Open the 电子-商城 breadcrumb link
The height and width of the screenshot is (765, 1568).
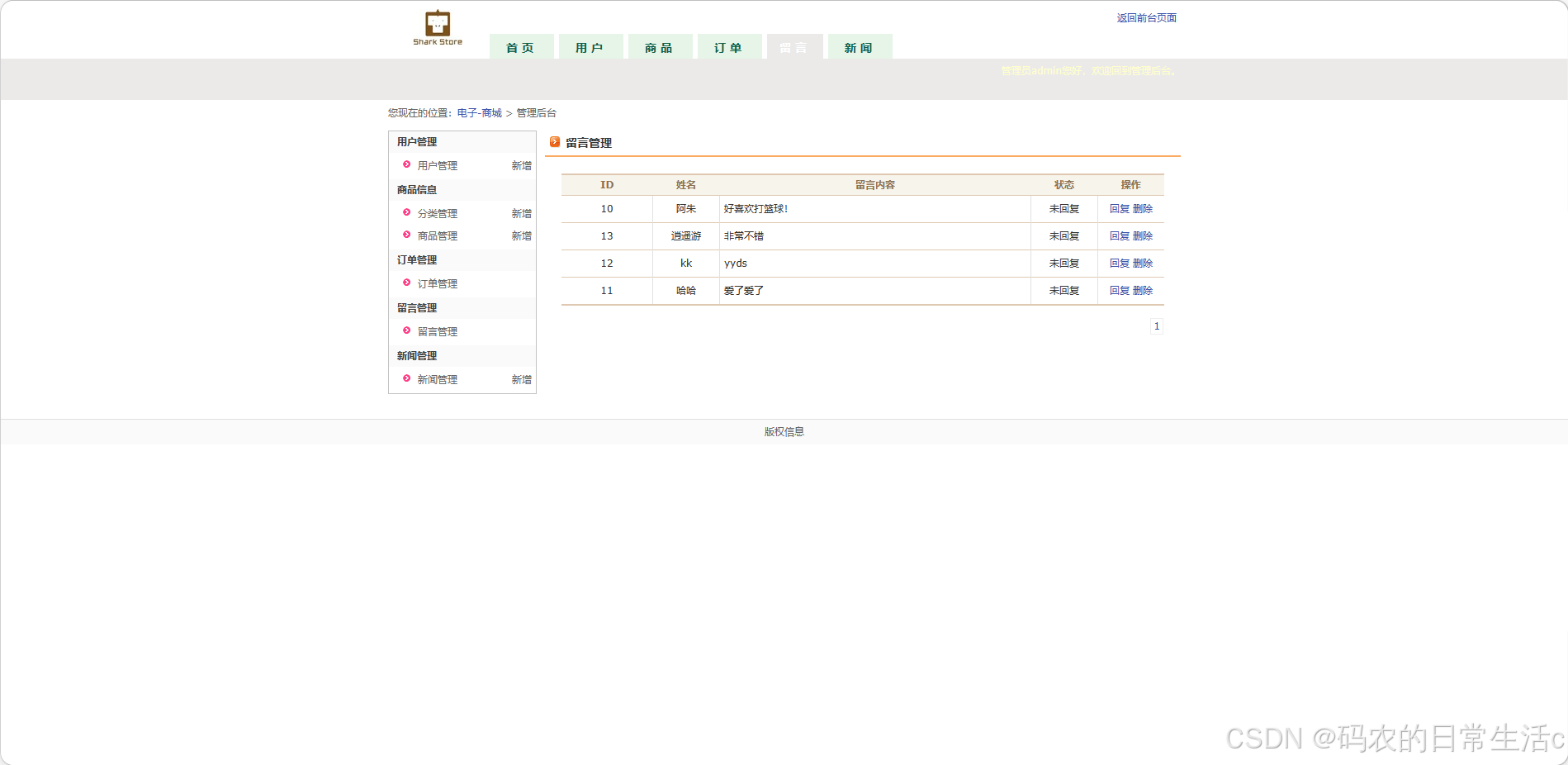point(479,112)
